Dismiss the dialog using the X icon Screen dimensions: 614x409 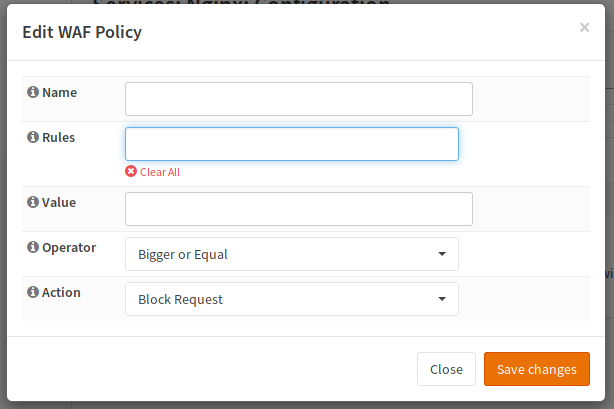click(x=584, y=28)
